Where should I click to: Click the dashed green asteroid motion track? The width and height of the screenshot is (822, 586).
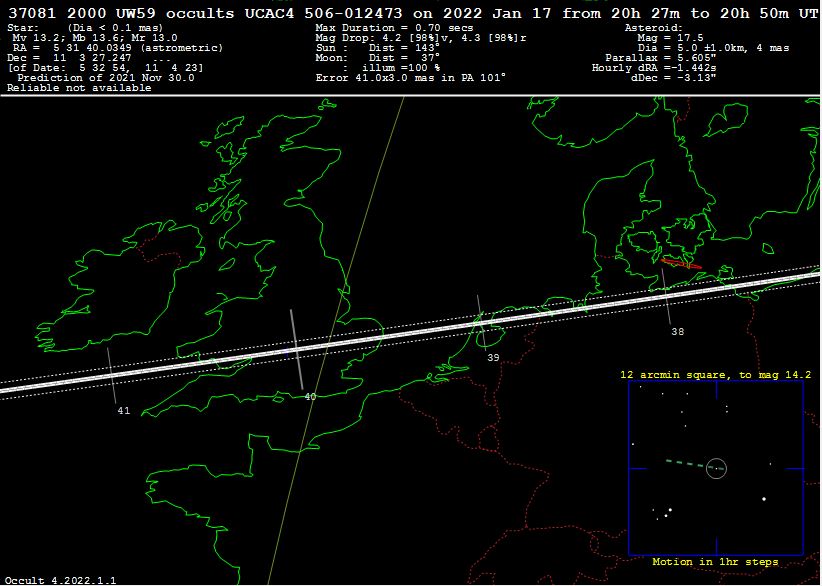[x=684, y=463]
